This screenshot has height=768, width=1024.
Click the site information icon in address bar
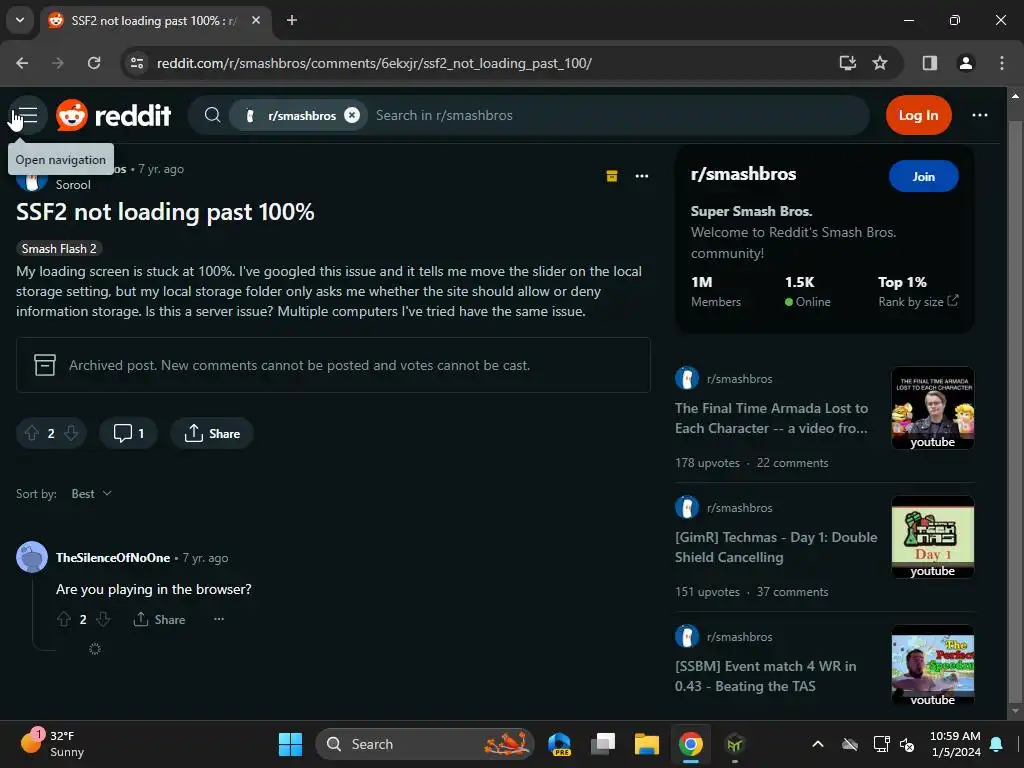136,63
